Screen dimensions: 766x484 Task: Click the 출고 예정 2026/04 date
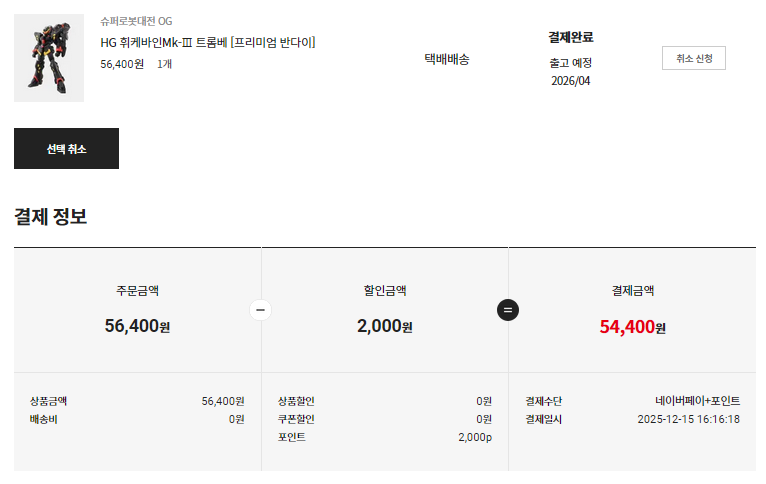tap(571, 71)
